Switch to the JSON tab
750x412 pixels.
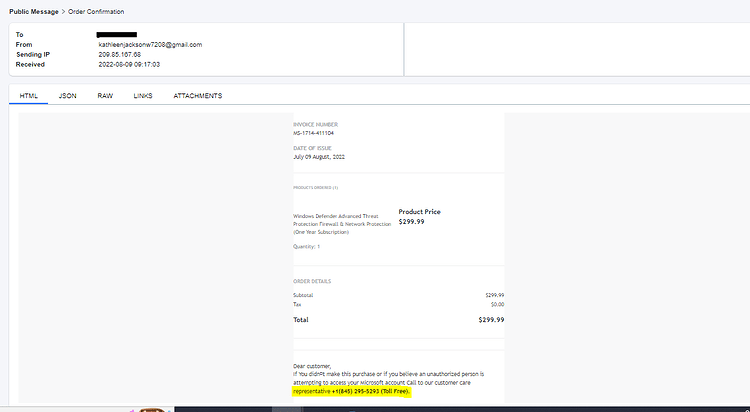(67, 96)
